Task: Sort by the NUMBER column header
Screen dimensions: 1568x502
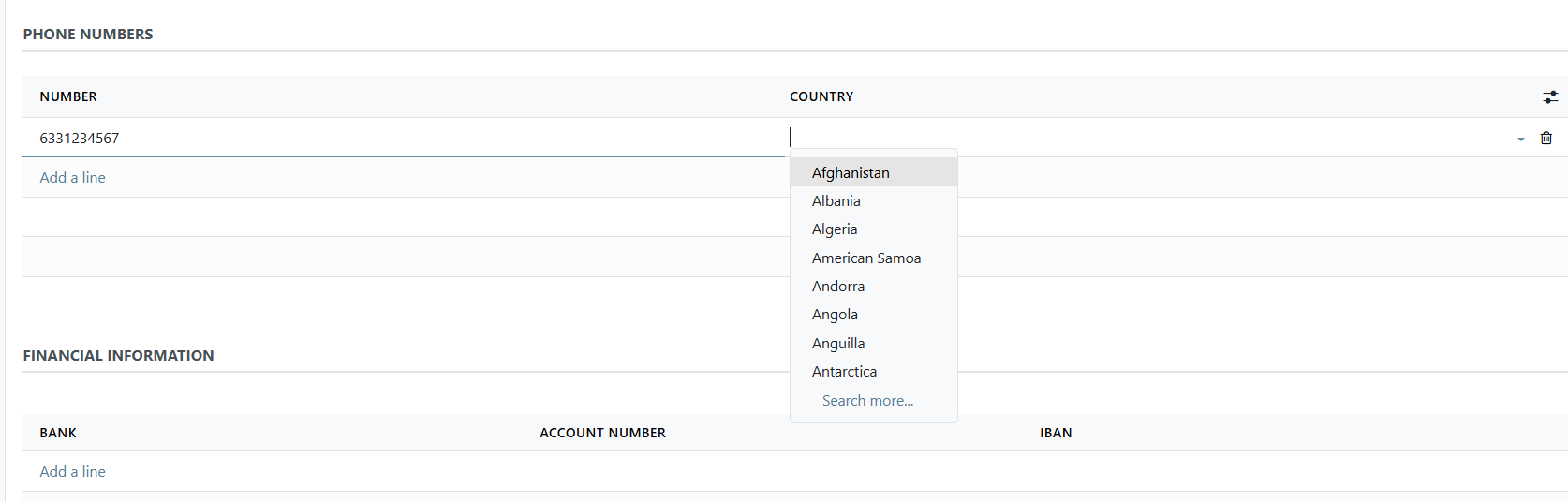Action: click(x=68, y=96)
